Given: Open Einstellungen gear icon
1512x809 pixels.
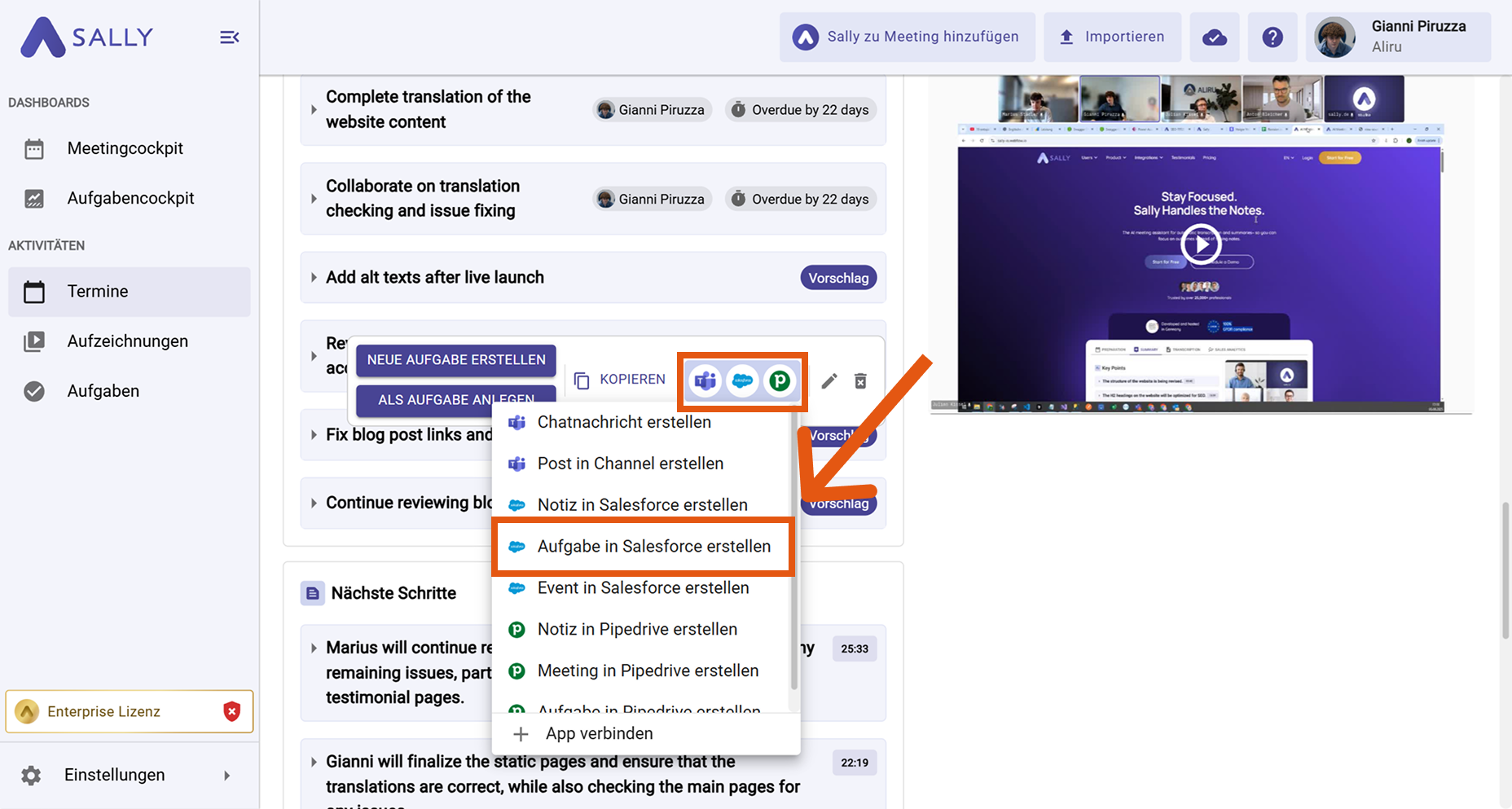Looking at the screenshot, I should pyautogui.click(x=31, y=775).
